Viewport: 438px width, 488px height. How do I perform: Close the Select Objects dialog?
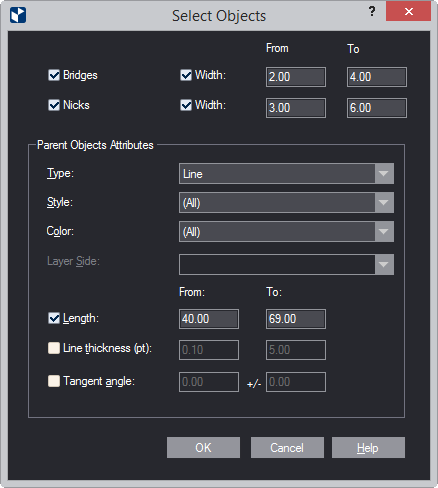pyautogui.click(x=408, y=12)
